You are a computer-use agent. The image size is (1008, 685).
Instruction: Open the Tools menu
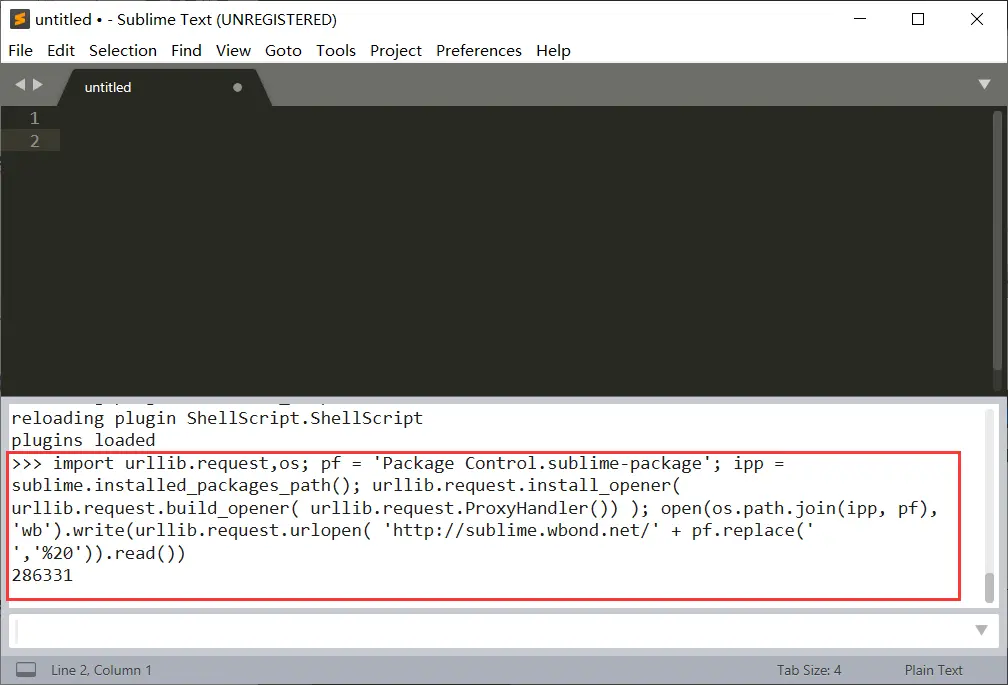[x=336, y=50]
